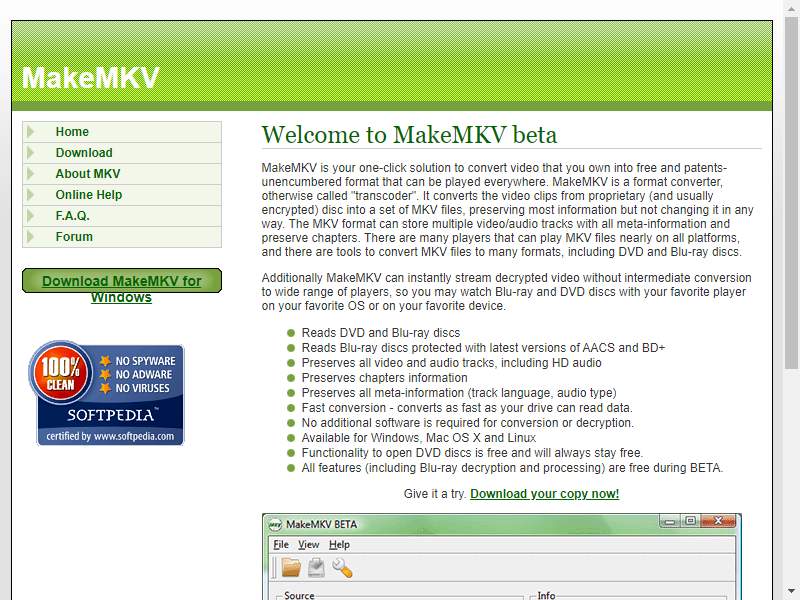
Task: Click 'Preserves all meta-information' bullet line
Action: 459,393
